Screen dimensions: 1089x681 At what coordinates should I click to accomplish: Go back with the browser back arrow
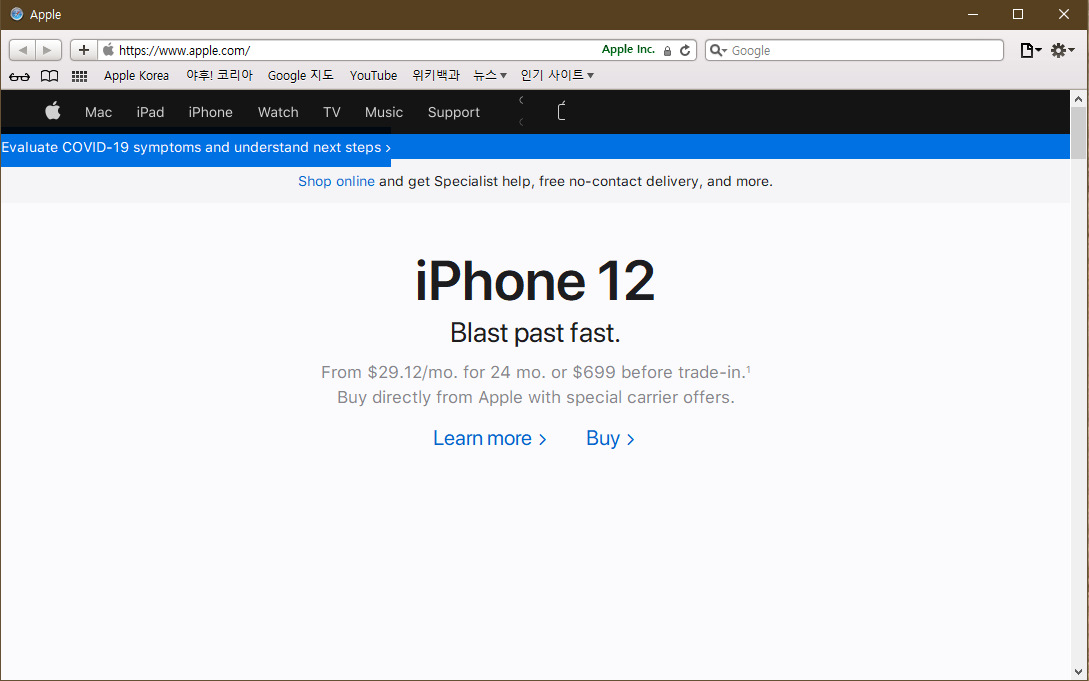(x=22, y=50)
